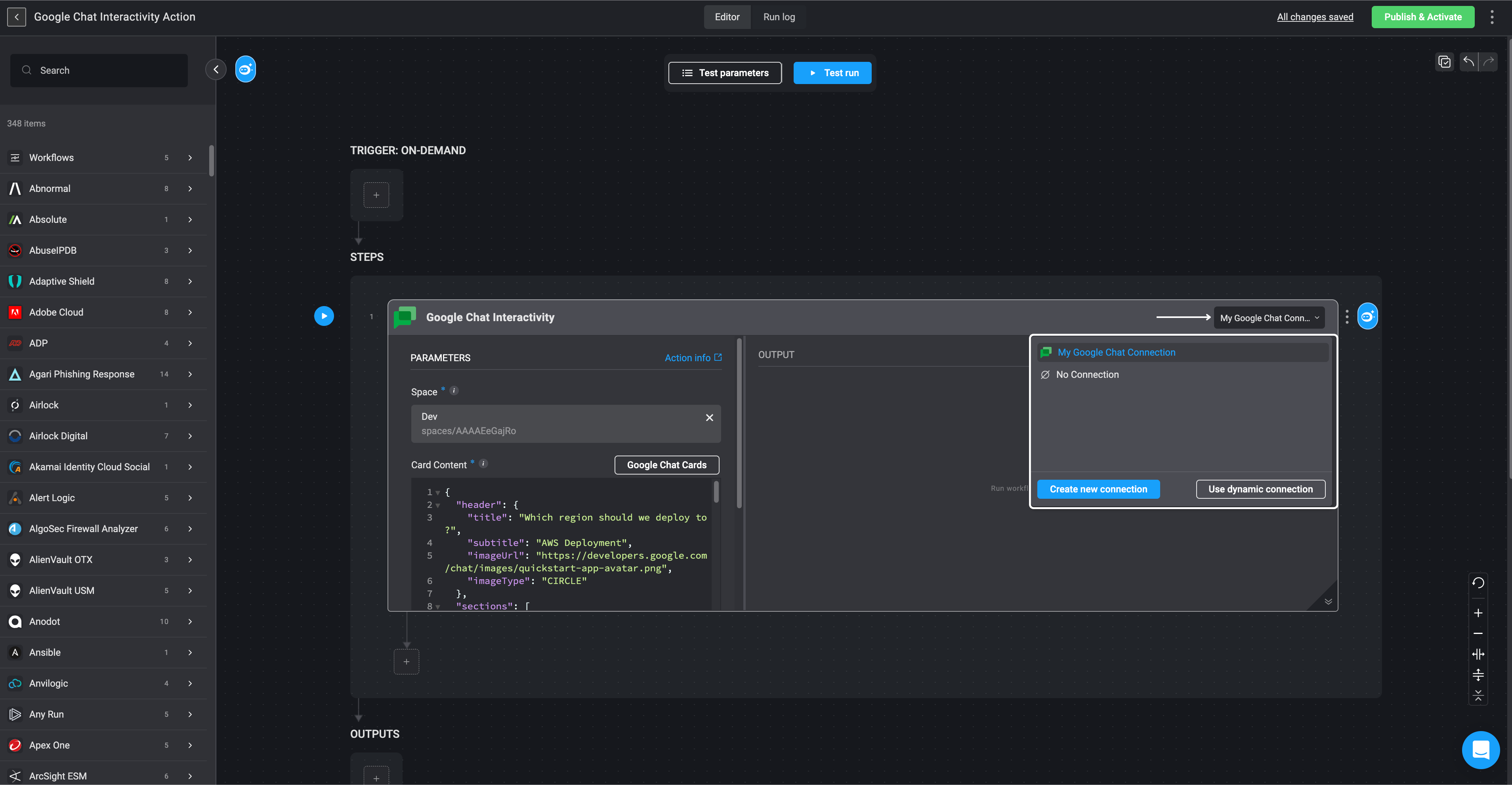Click Create new connection
The width and height of the screenshot is (1512, 785).
(x=1098, y=489)
